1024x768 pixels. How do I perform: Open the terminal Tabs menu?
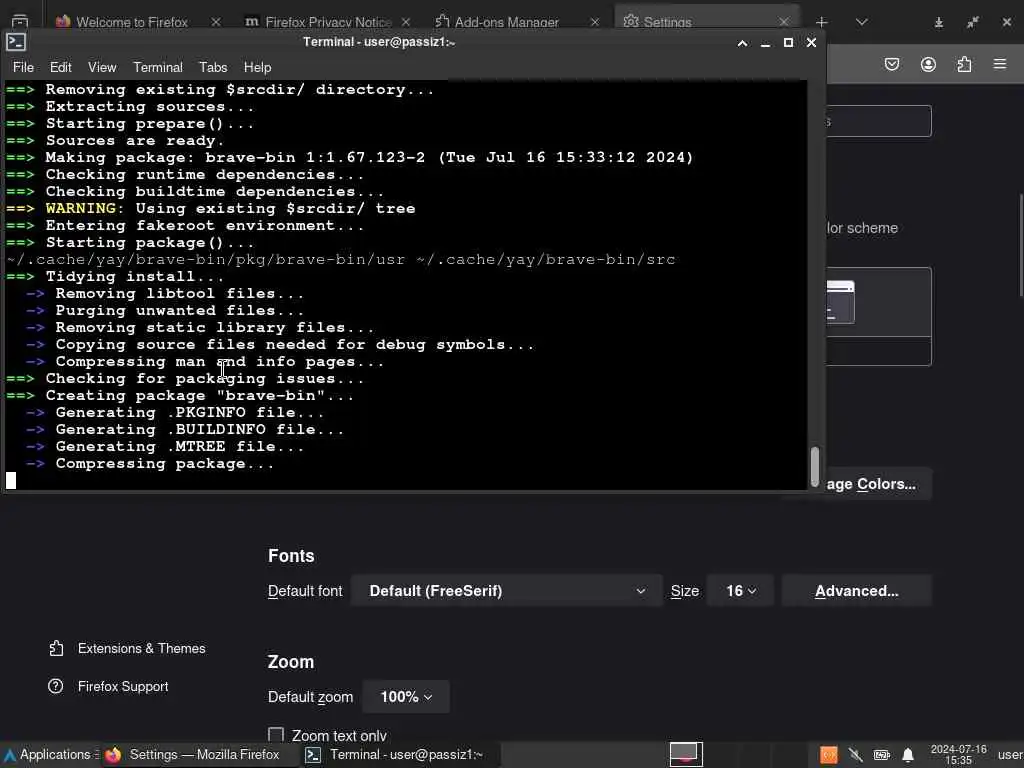tap(213, 67)
